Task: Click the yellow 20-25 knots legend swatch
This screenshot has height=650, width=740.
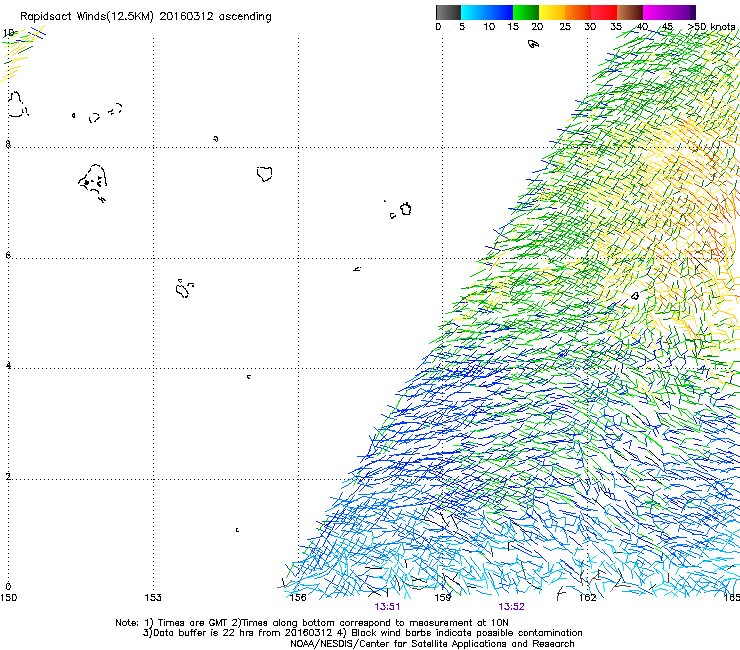Action: [x=552, y=12]
